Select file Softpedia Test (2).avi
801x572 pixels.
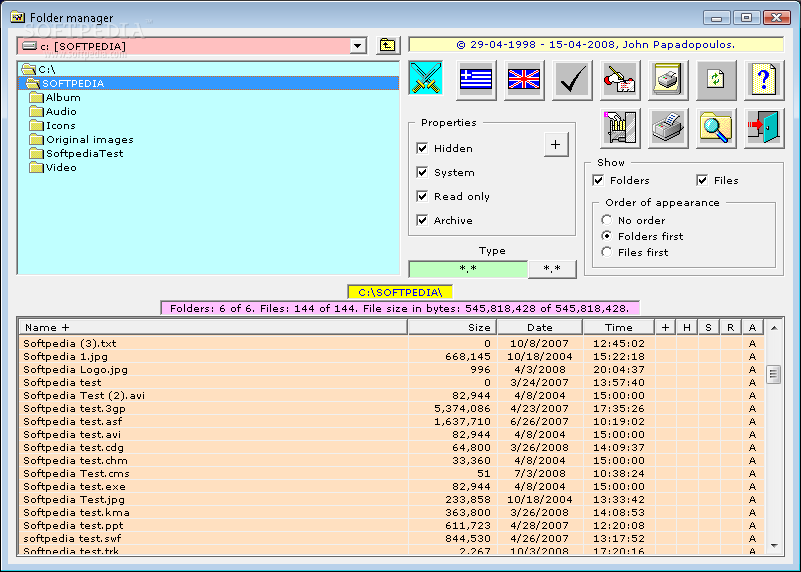391,395
